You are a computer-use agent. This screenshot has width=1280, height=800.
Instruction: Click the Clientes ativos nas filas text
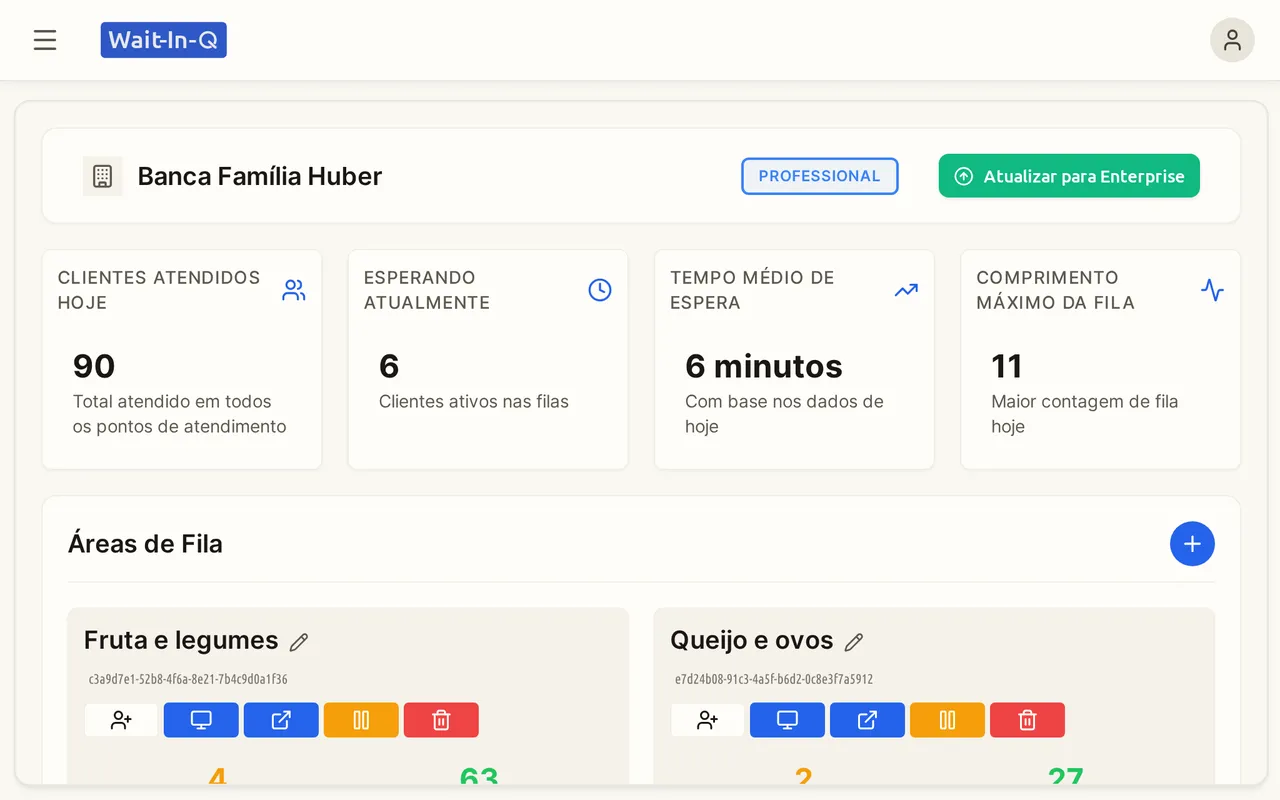(x=474, y=402)
